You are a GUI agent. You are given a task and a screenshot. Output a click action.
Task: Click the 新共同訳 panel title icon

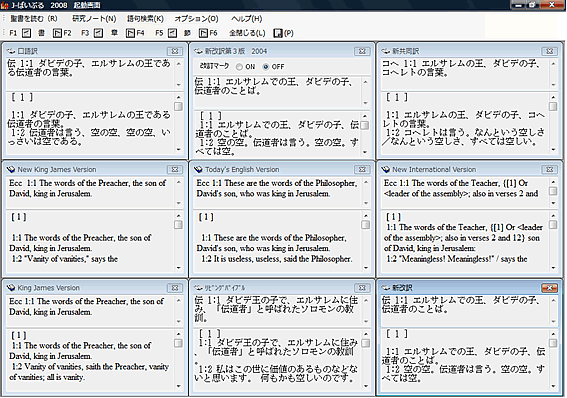(385, 51)
